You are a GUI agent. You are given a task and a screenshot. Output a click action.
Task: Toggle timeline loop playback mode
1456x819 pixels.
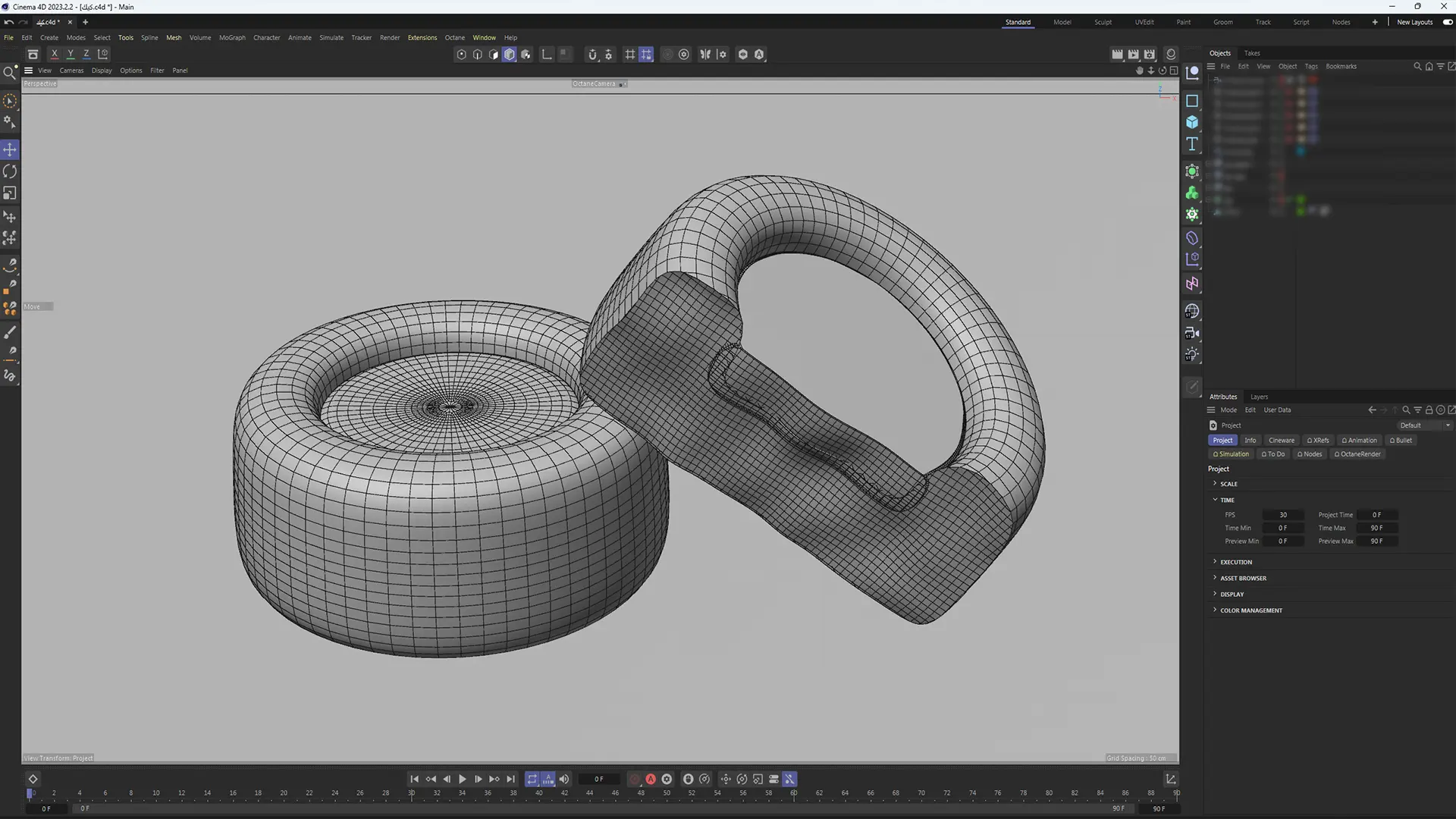(x=532, y=779)
